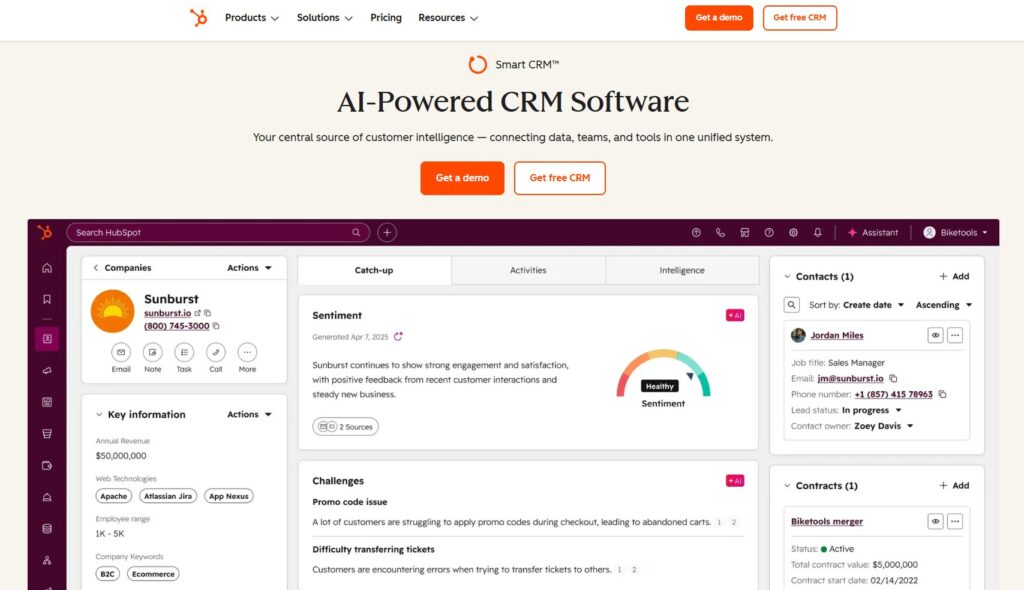Click the home icon in left sidebar

[x=47, y=268]
